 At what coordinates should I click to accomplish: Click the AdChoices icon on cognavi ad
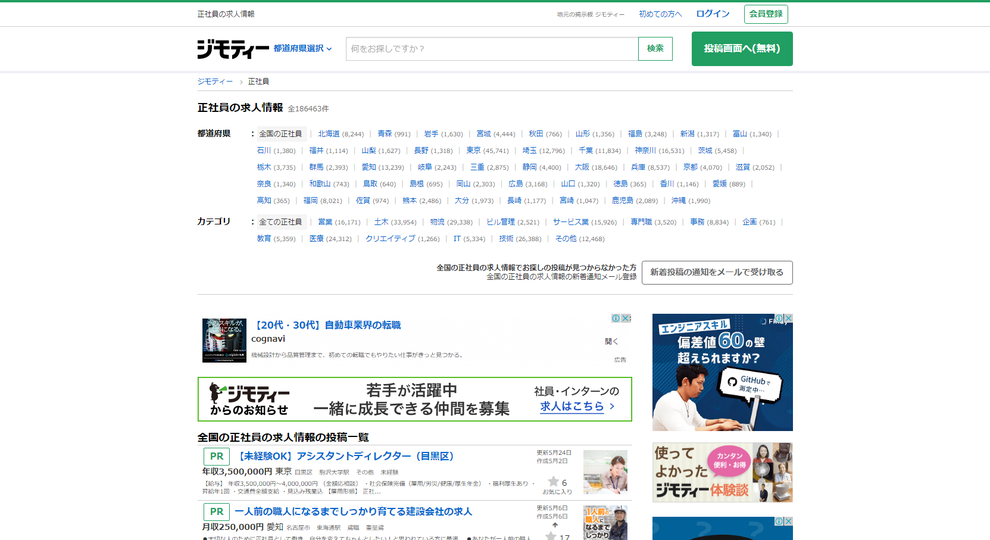pos(616,318)
